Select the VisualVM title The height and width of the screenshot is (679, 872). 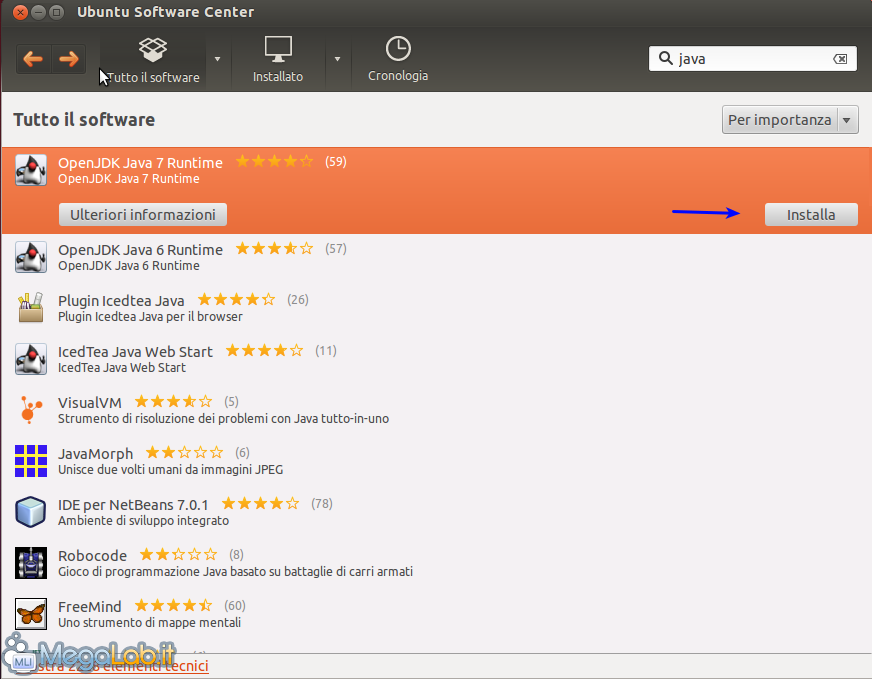[x=90, y=403]
